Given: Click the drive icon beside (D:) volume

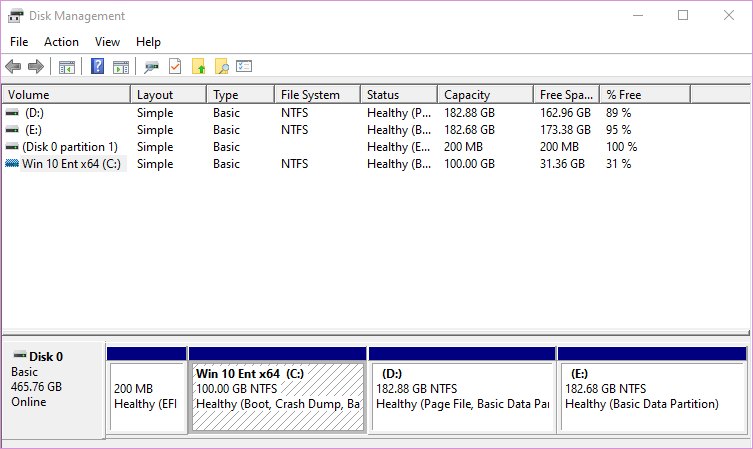Looking at the screenshot, I should point(12,113).
